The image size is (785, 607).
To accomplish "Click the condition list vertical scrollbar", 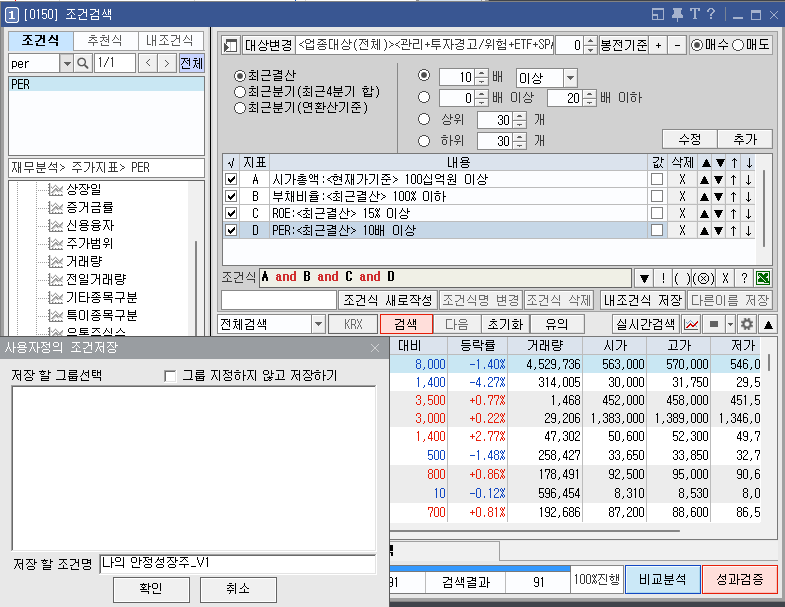I will pos(763,209).
